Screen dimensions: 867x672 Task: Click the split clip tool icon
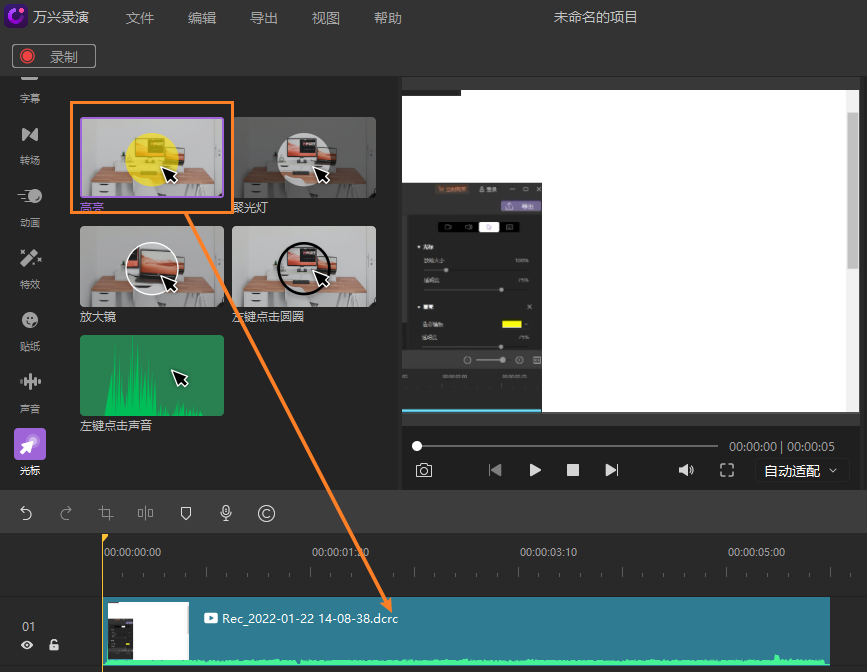click(145, 513)
